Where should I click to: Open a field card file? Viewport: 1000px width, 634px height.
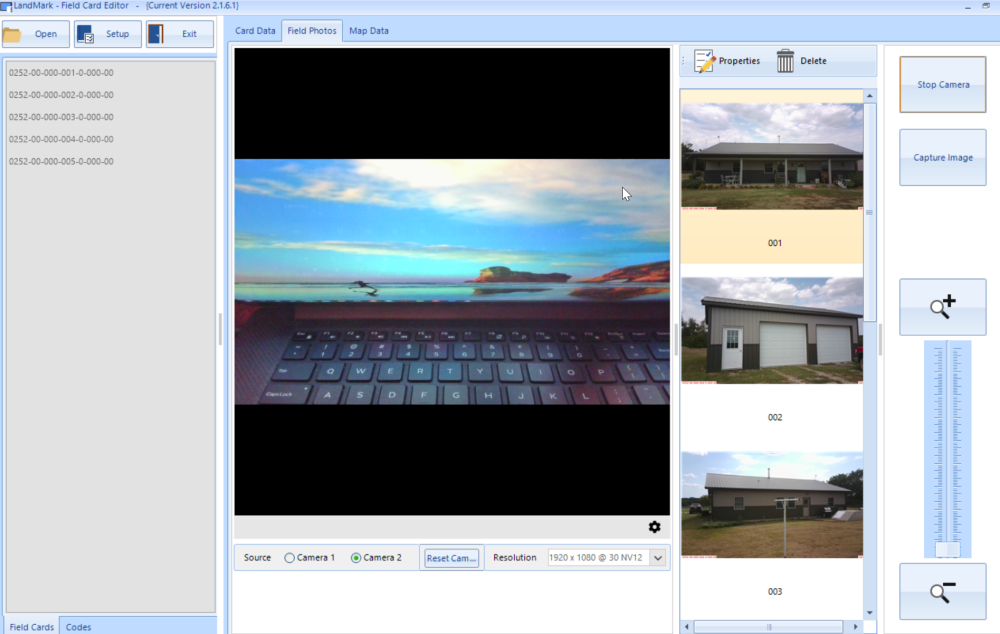(x=35, y=33)
